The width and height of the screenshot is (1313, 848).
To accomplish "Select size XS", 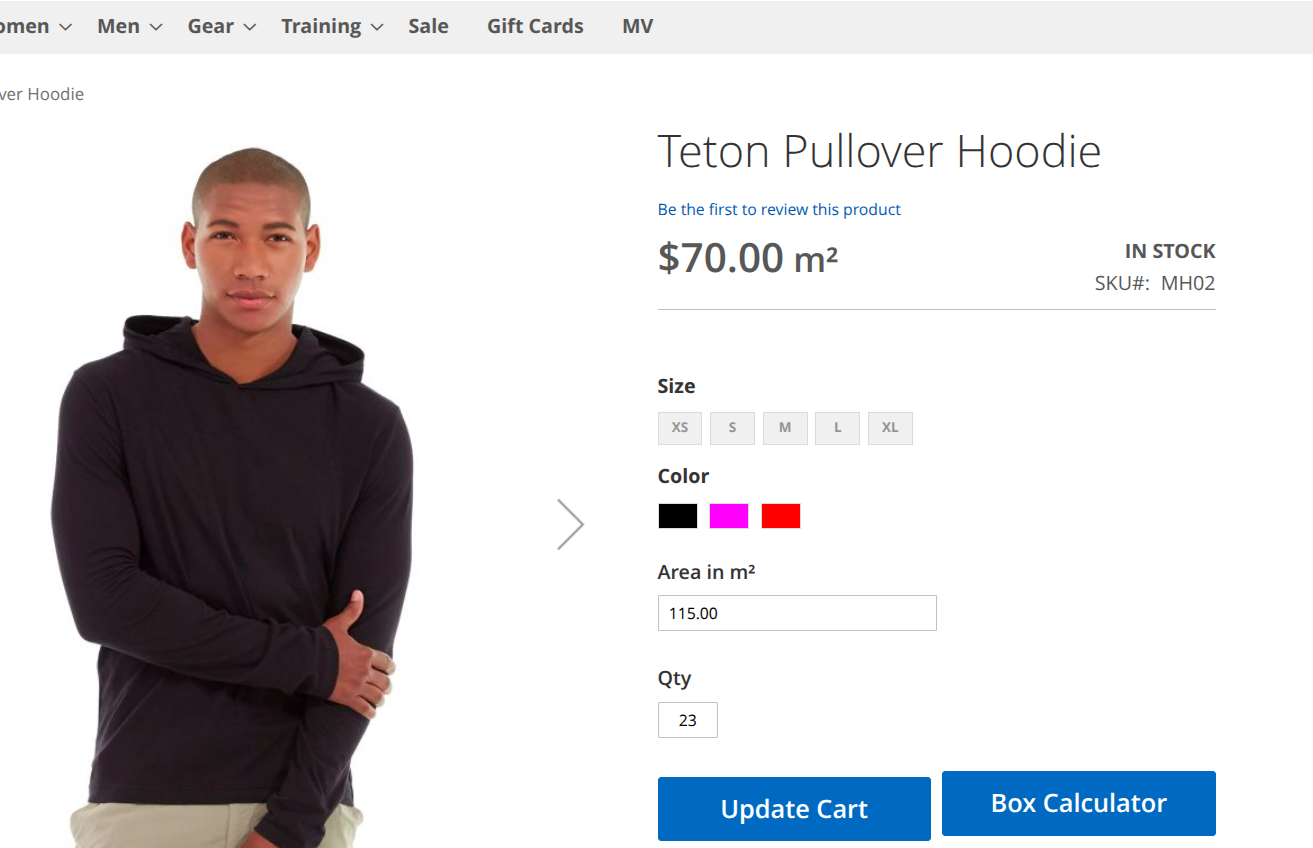I will click(680, 428).
